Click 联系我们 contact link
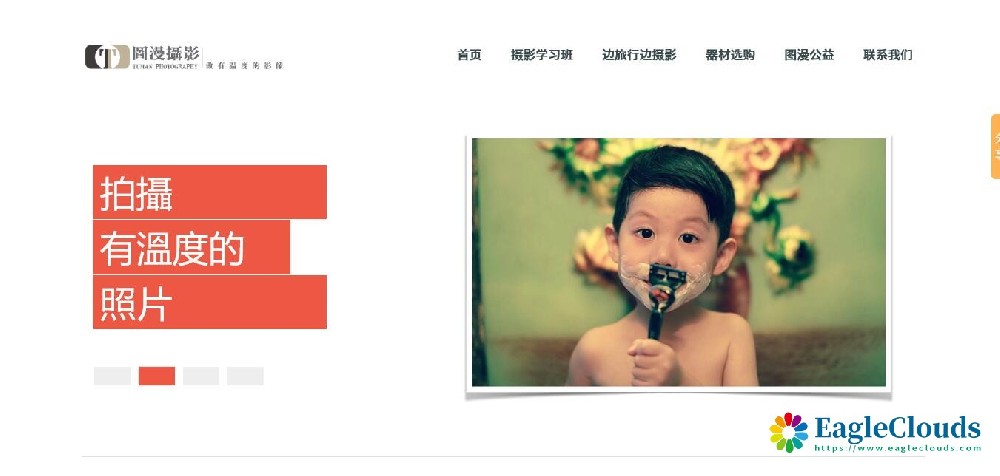 click(888, 55)
